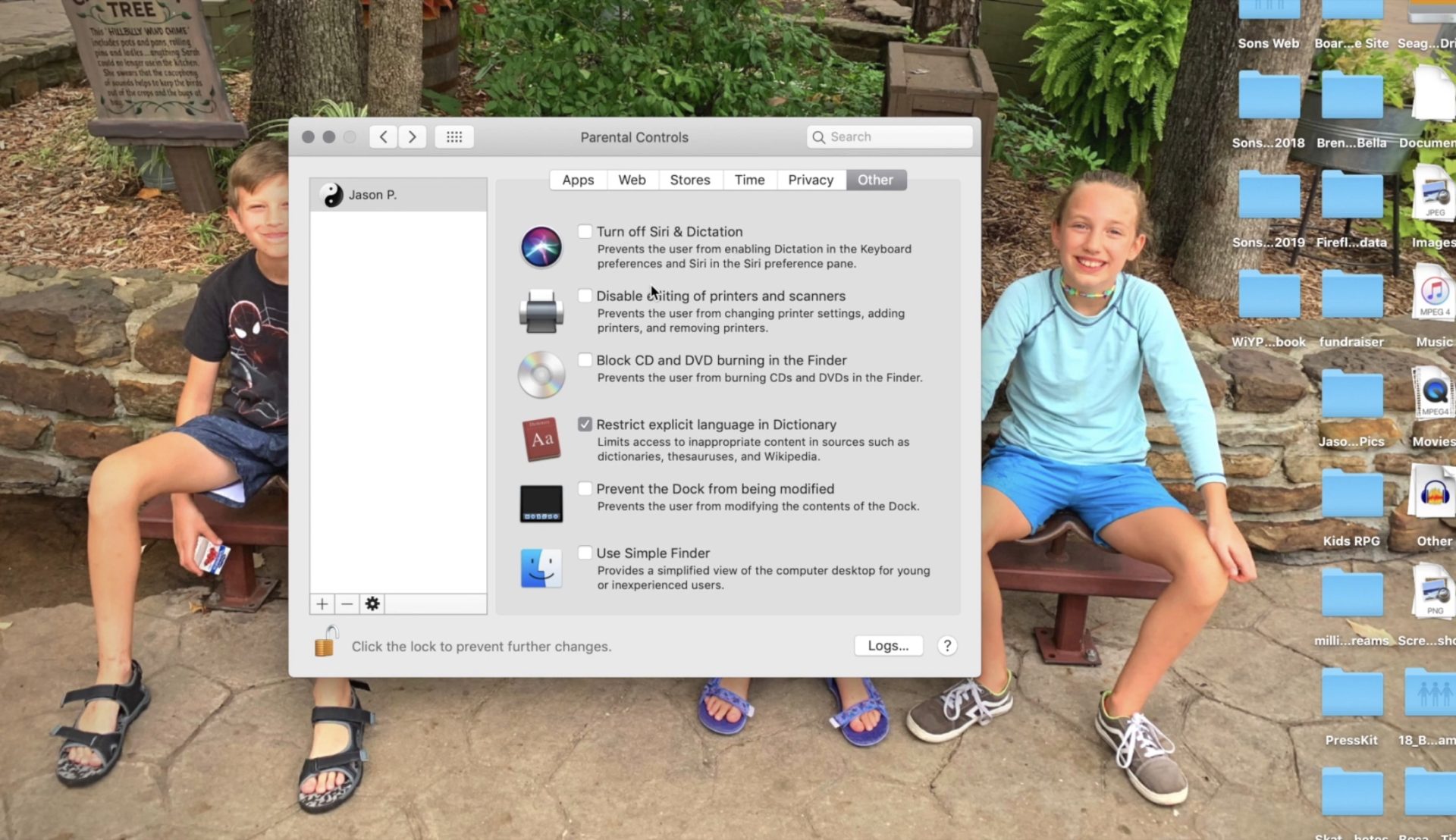Click the back navigation arrow
This screenshot has width=1456, height=840.
384,137
